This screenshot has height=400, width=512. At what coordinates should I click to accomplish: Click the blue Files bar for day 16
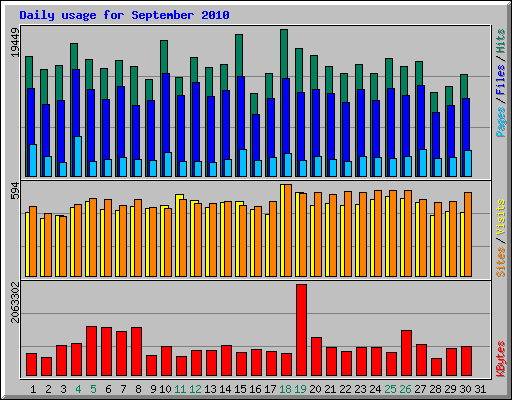tap(256, 137)
